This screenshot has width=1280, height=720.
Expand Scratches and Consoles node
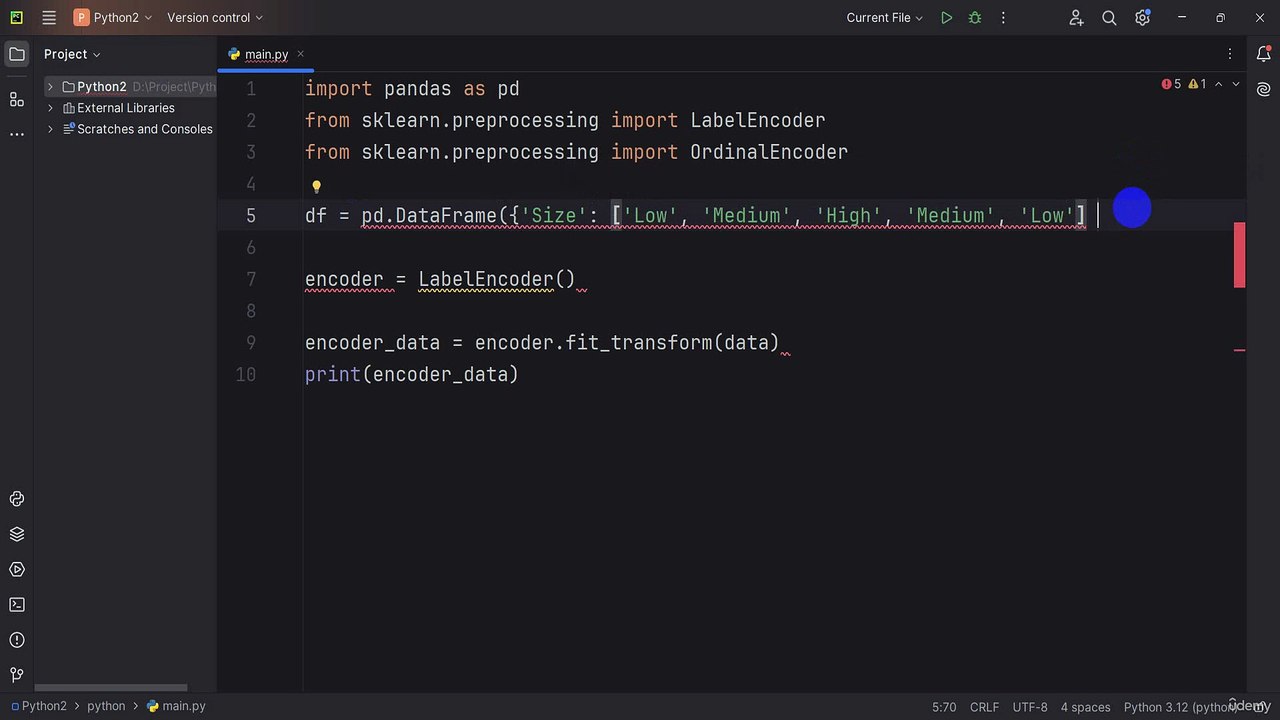[50, 129]
